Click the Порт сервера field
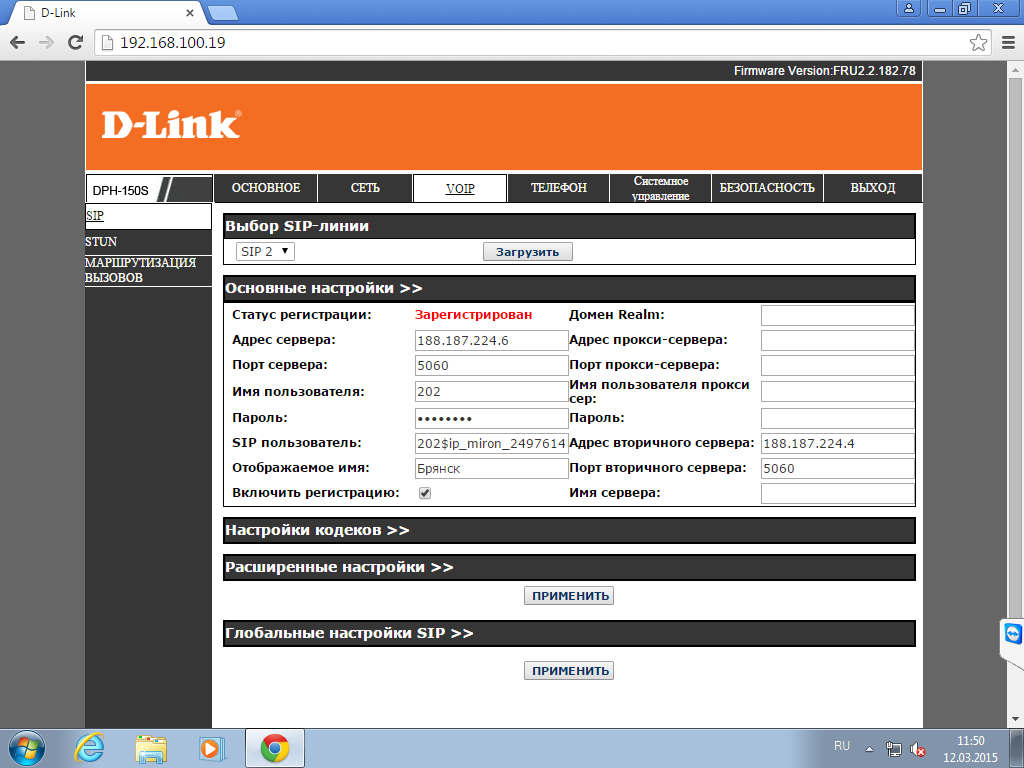Image resolution: width=1024 pixels, height=768 pixels. [x=491, y=365]
